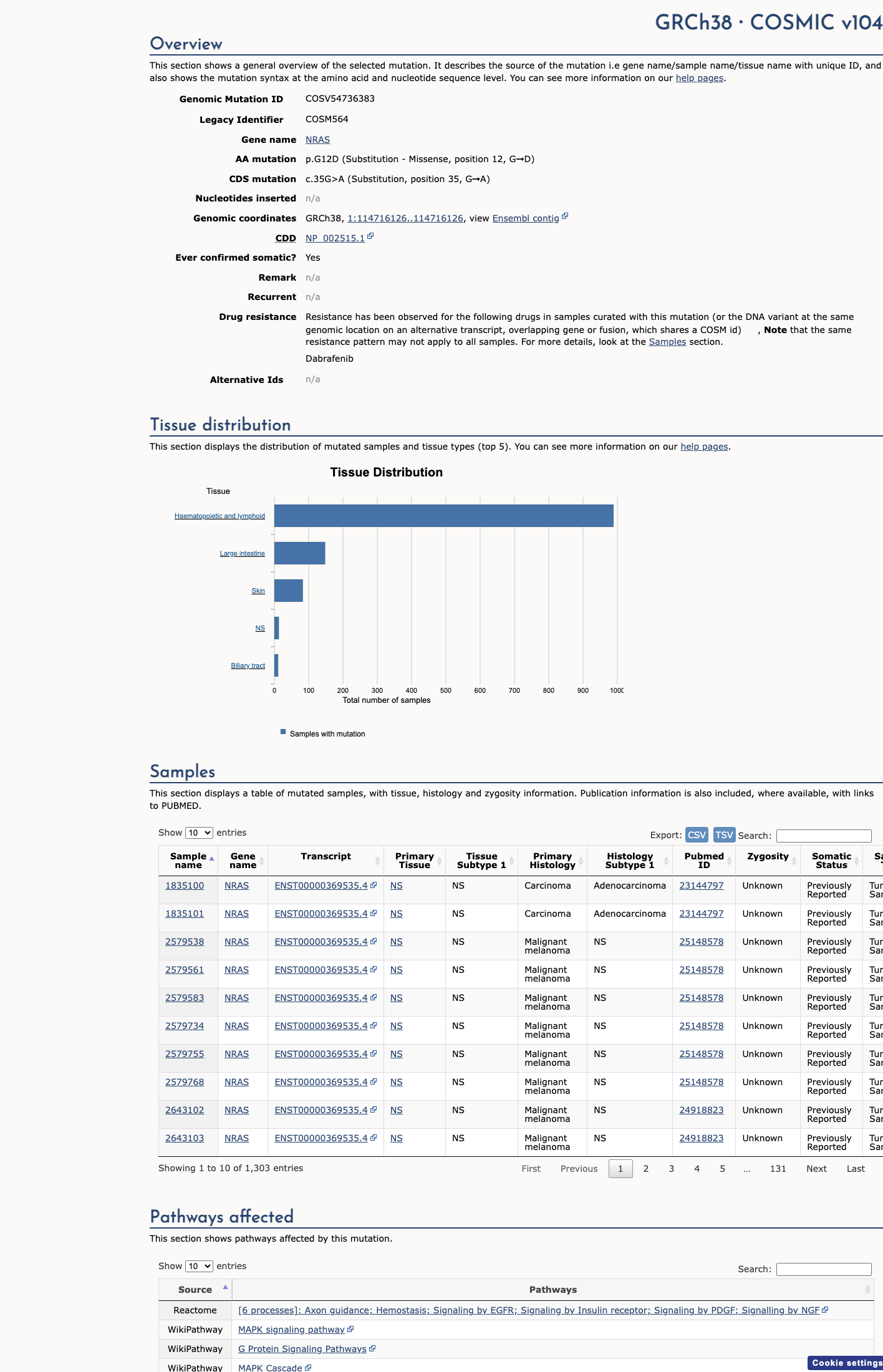Open Pubmed ID 24918823 for sample 2643102
This screenshot has width=883, height=1372.
click(702, 1110)
